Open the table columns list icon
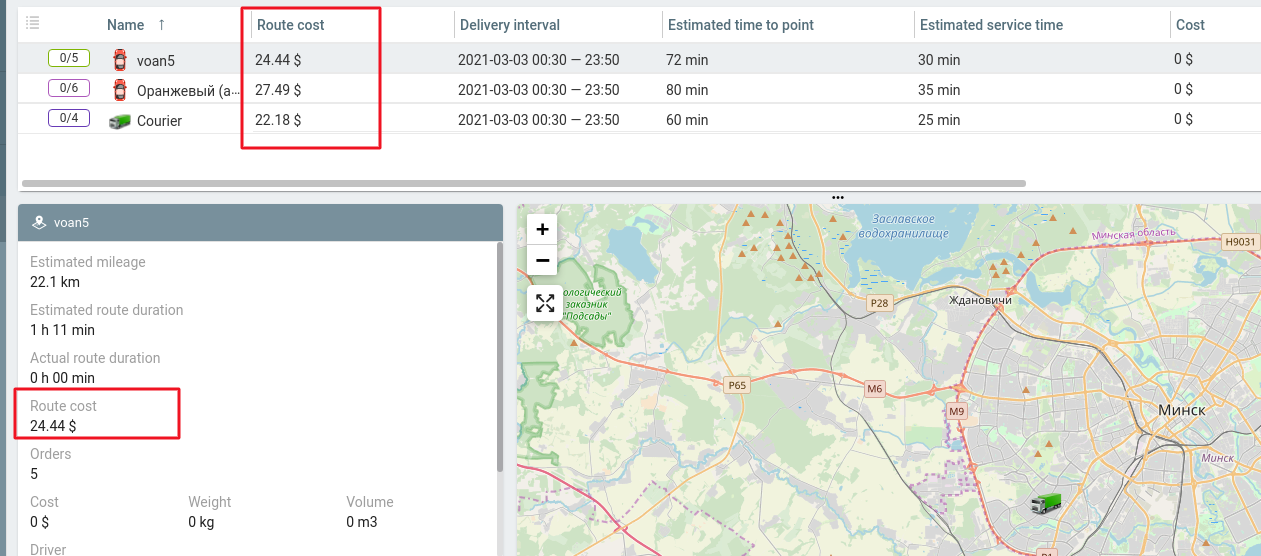 32,23
